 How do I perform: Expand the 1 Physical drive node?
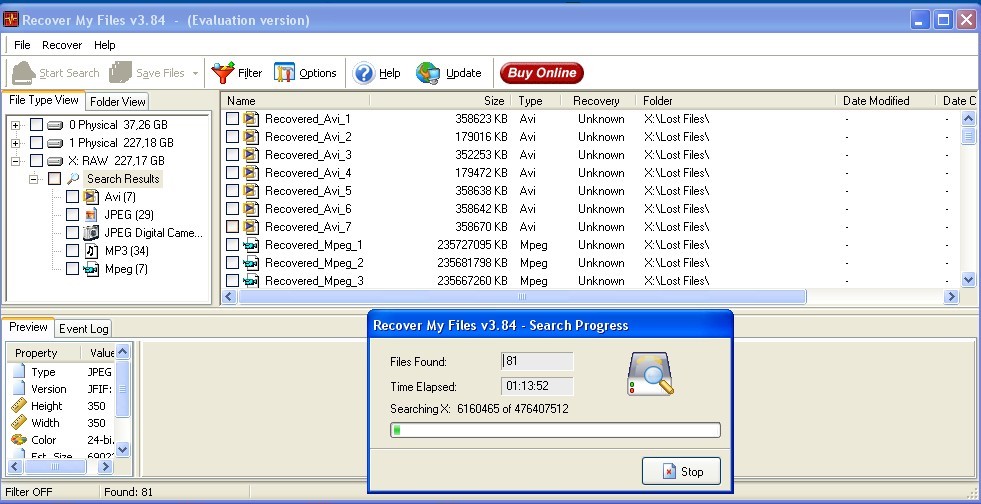pos(16,143)
